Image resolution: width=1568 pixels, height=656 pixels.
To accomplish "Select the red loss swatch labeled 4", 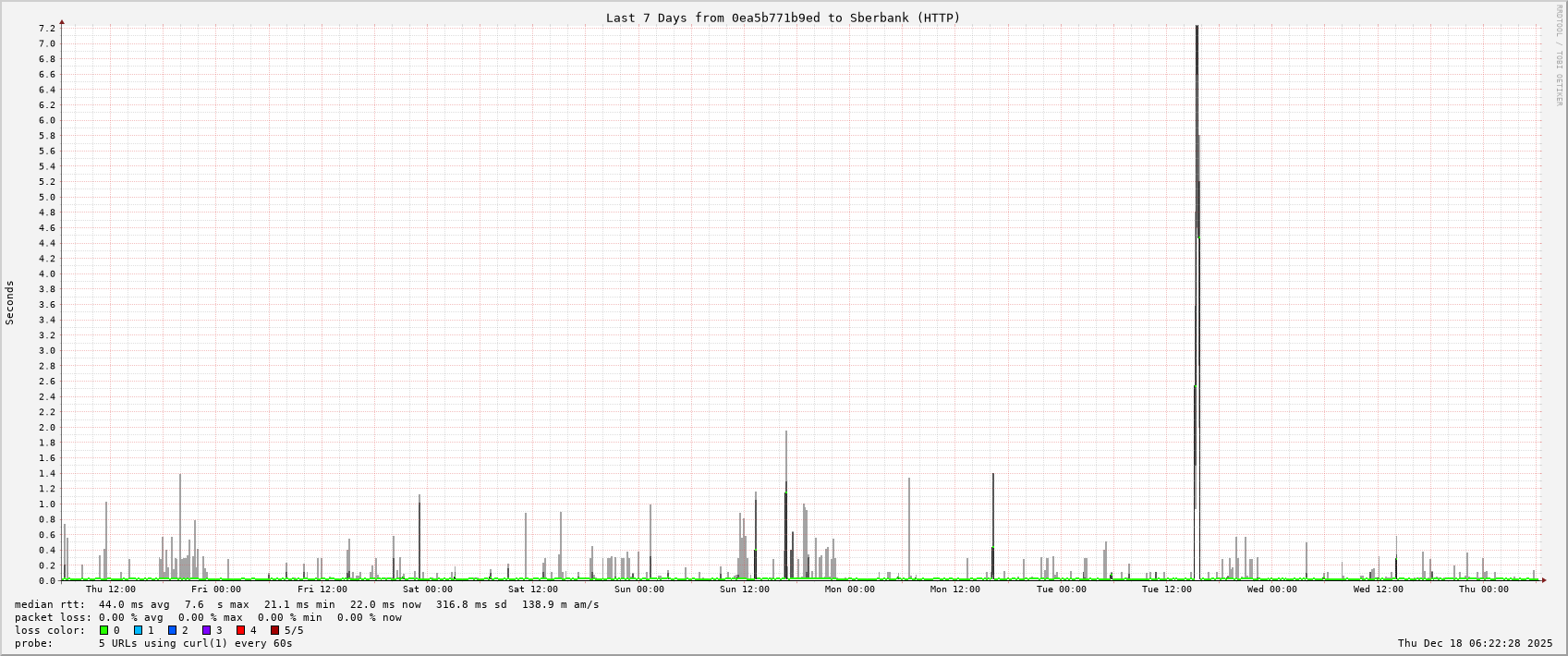I will pyautogui.click(x=240, y=630).
